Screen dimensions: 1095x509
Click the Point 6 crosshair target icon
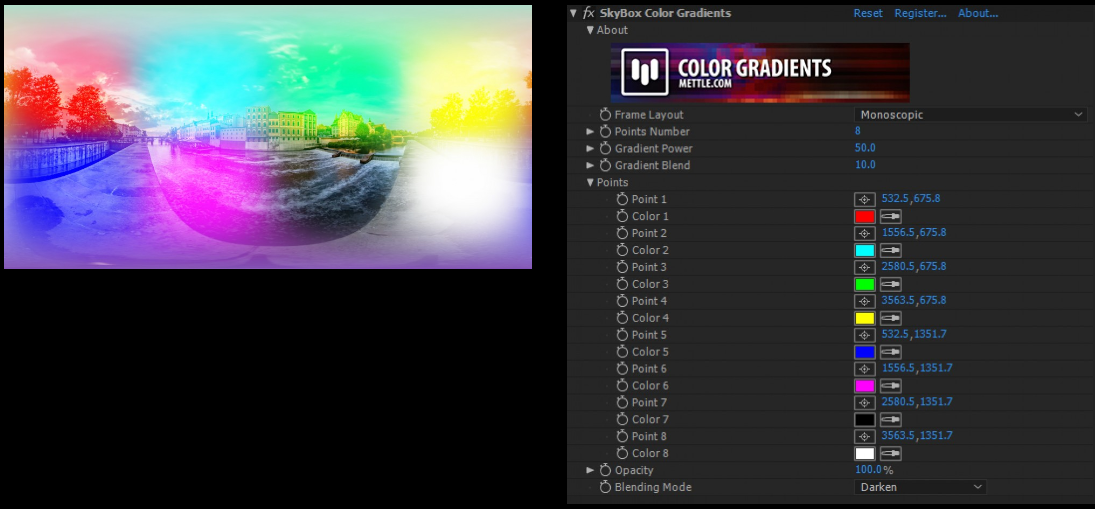(x=865, y=369)
